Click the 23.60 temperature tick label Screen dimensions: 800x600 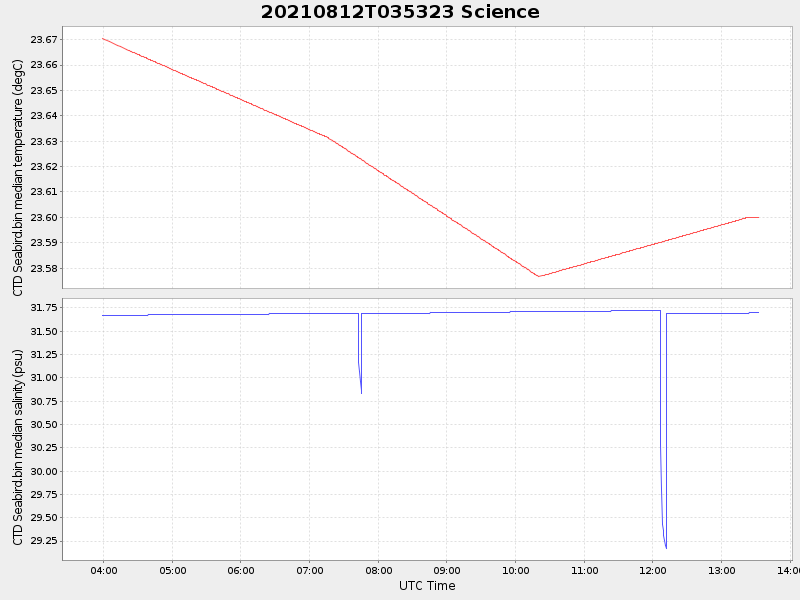[x=44, y=217]
